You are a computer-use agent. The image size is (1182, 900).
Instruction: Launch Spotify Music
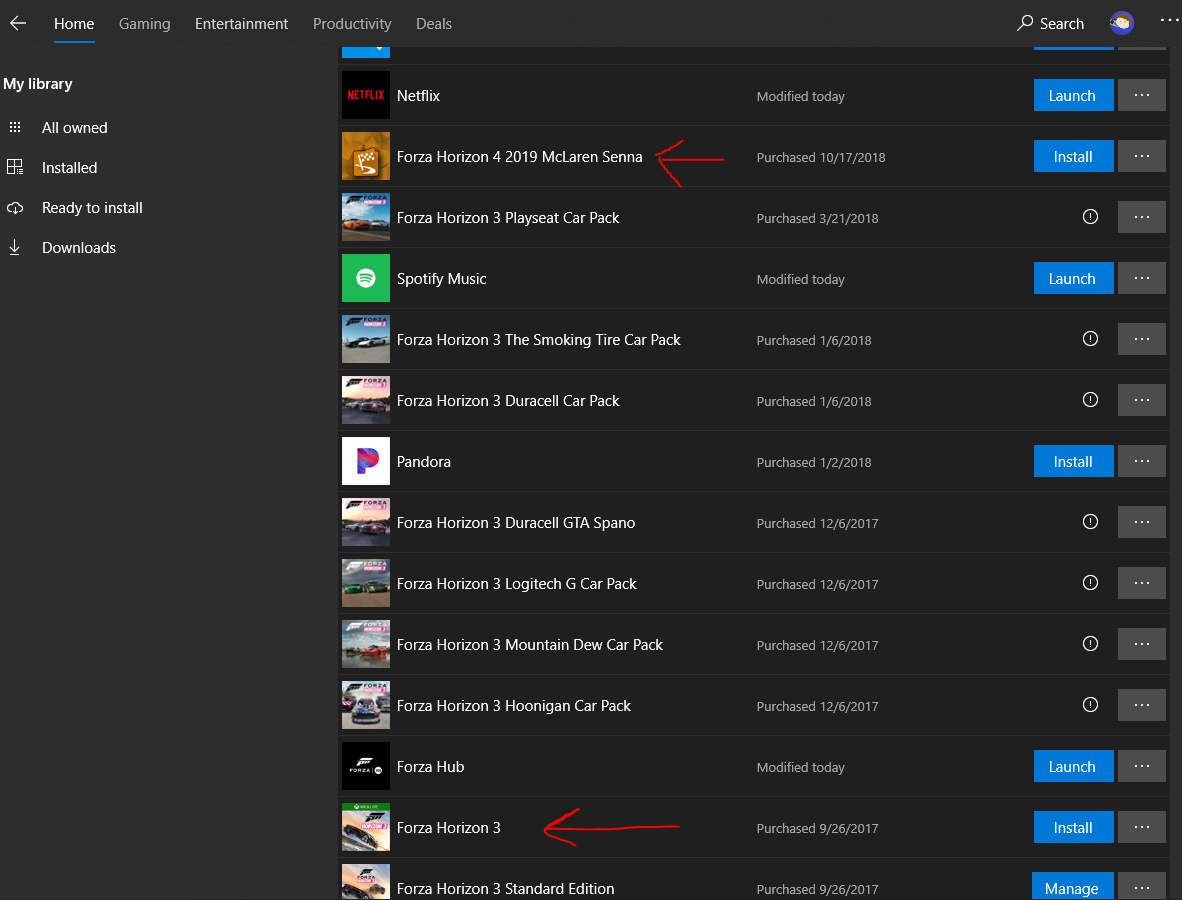tap(1073, 278)
